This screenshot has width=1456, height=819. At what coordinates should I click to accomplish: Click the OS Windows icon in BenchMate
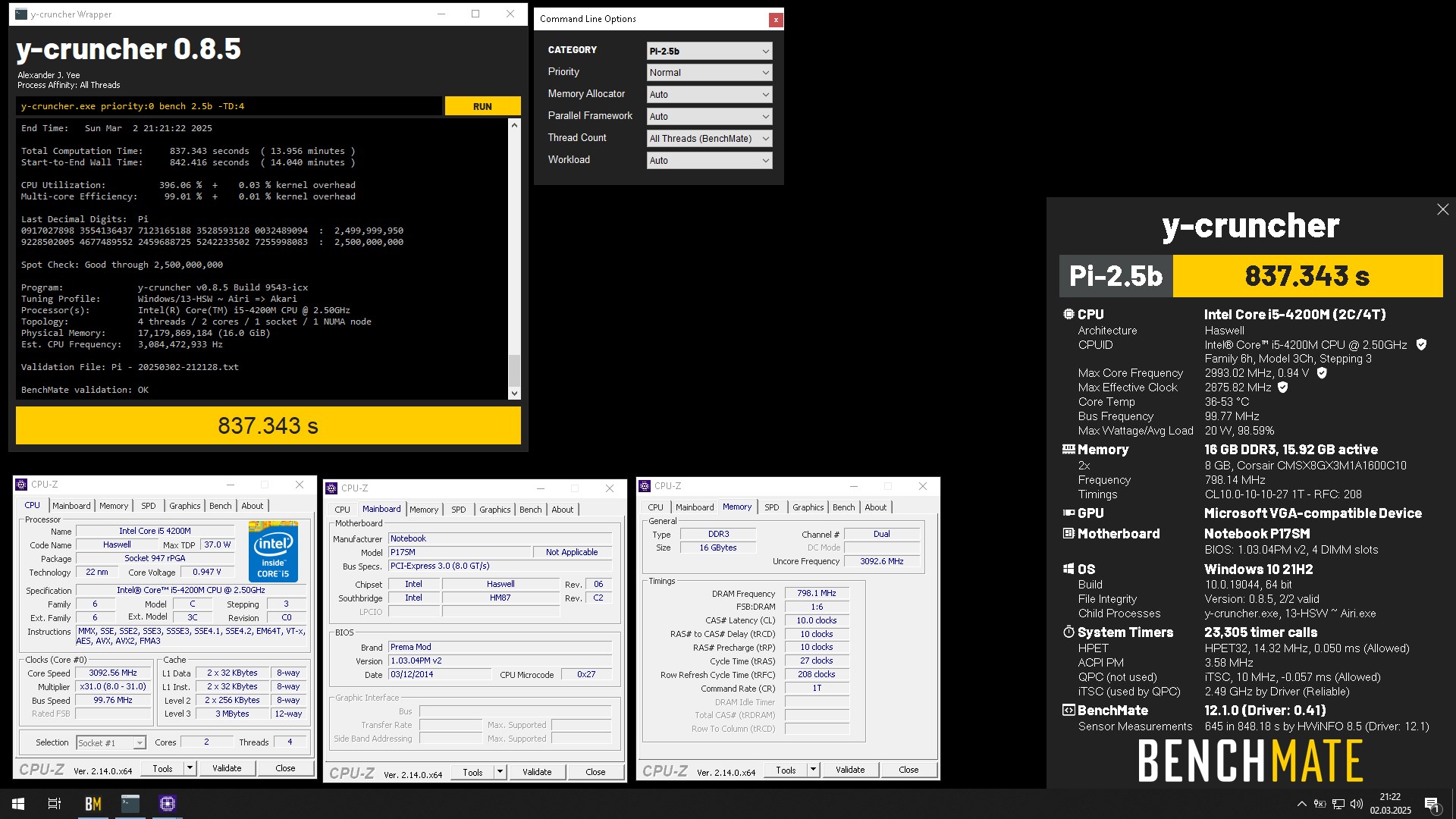pos(1068,569)
